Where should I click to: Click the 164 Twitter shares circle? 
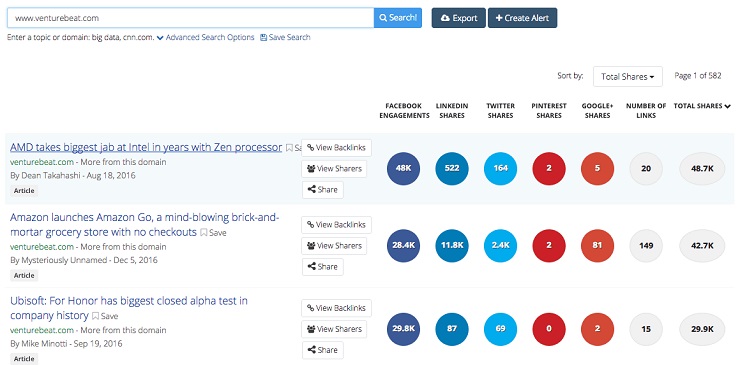(500, 169)
